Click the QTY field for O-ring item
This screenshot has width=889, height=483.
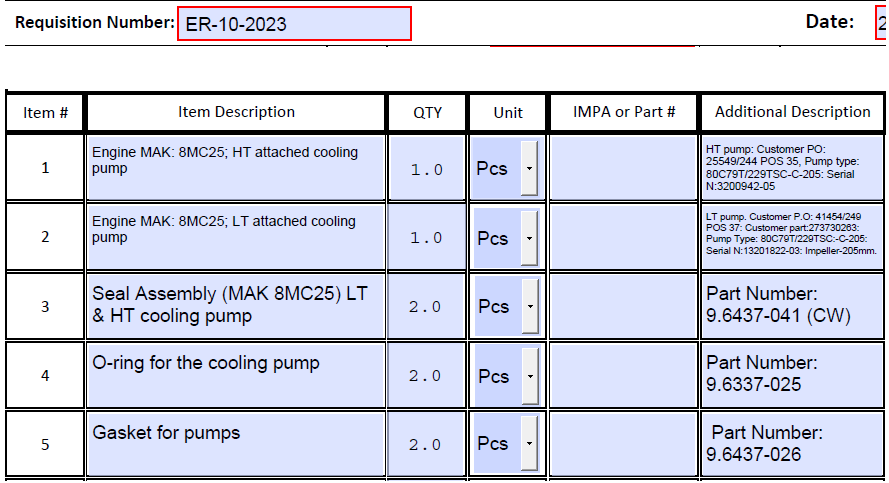(x=427, y=376)
